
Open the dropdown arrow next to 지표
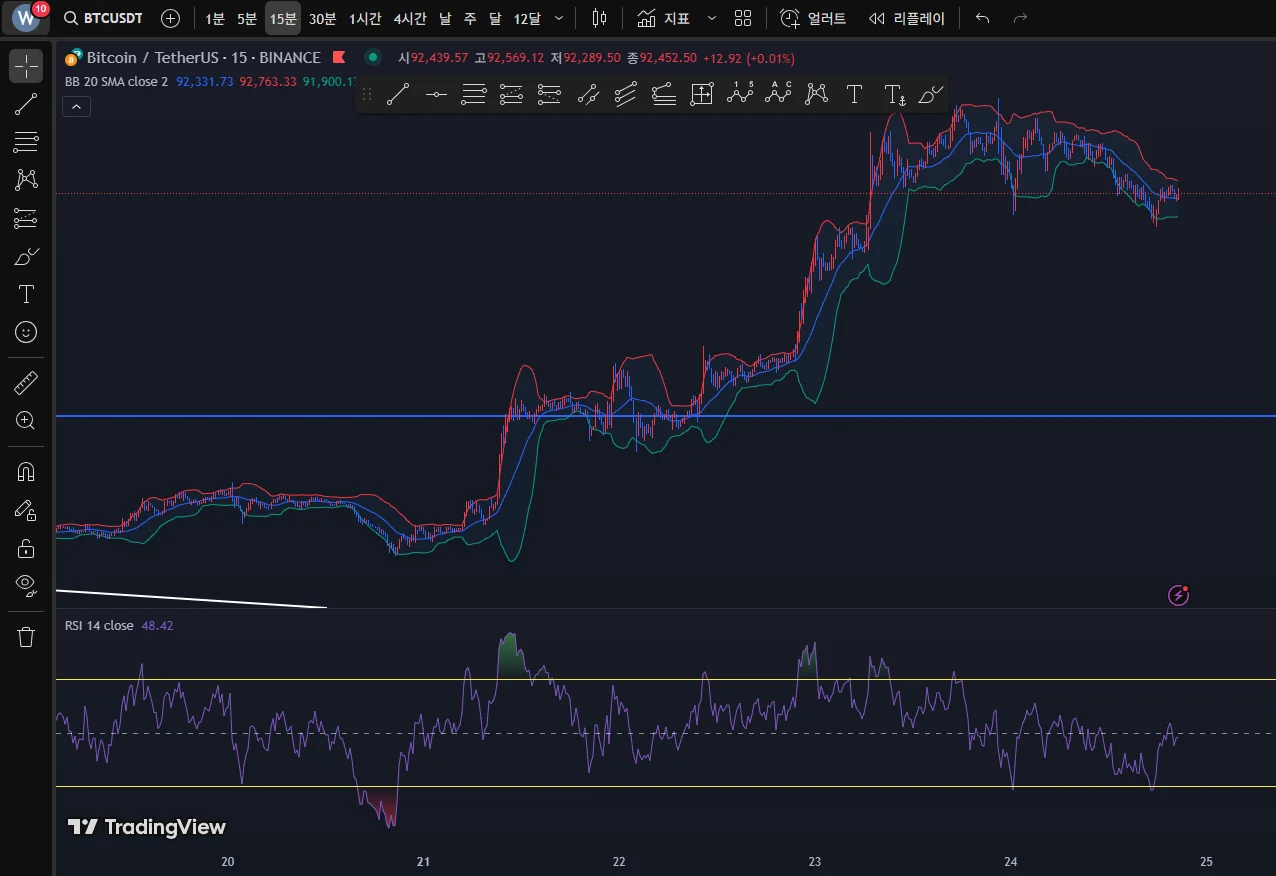click(711, 18)
